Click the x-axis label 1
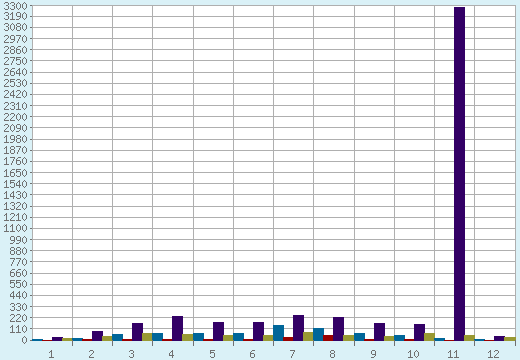Viewport: 520px width, 360px height. point(51,354)
